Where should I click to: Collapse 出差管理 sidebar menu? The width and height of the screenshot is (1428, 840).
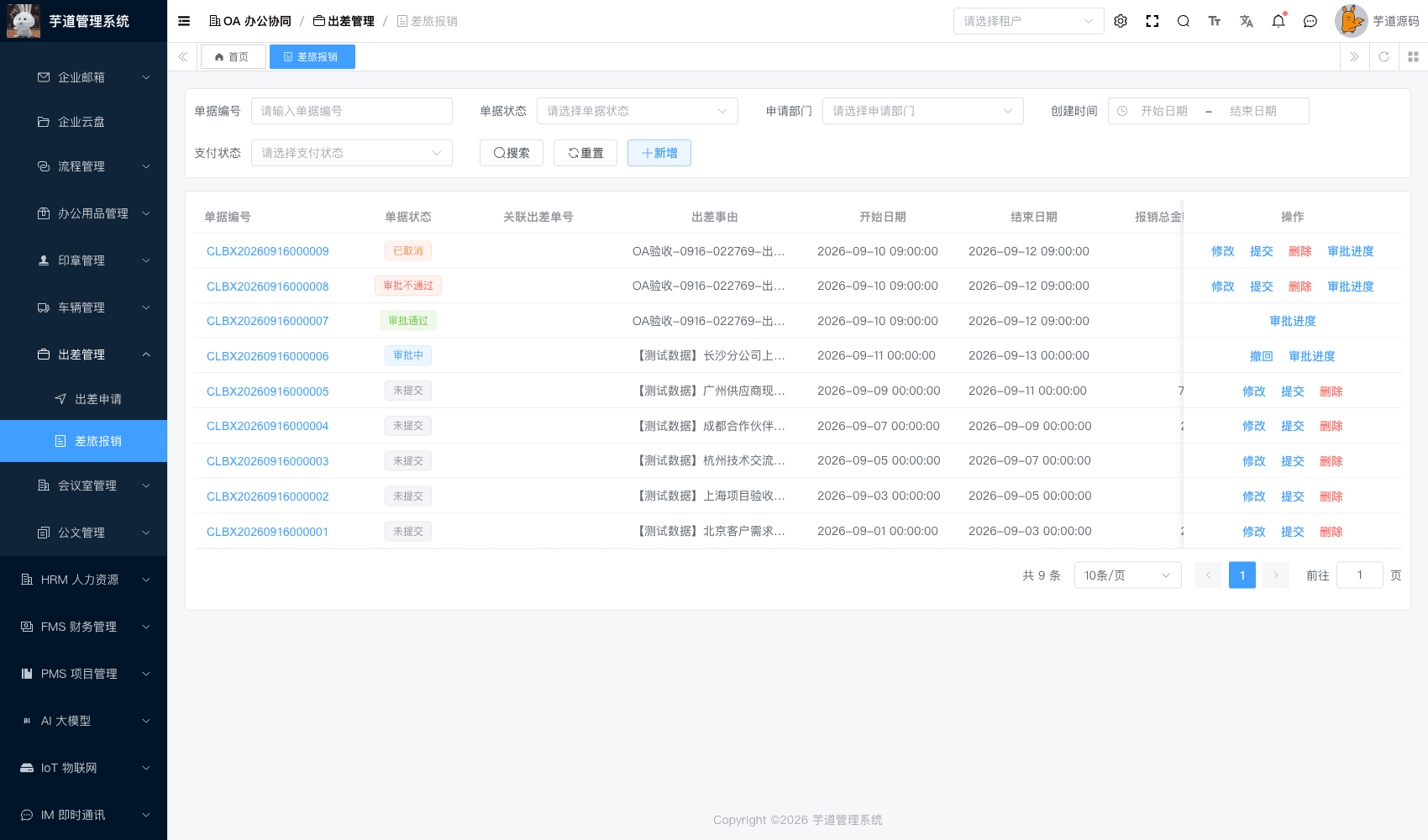(83, 354)
